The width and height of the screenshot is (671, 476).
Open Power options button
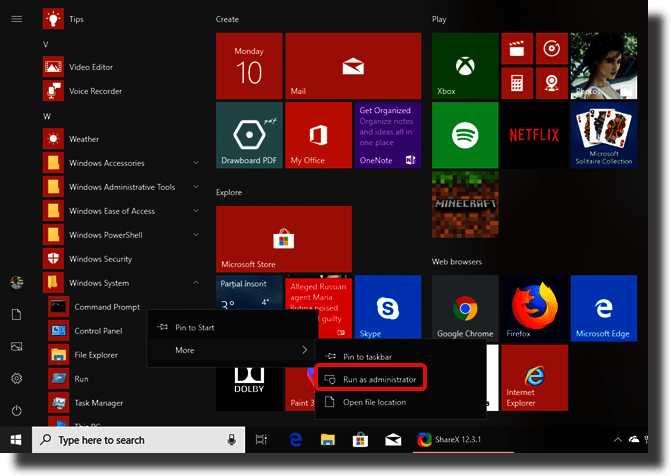click(x=17, y=411)
